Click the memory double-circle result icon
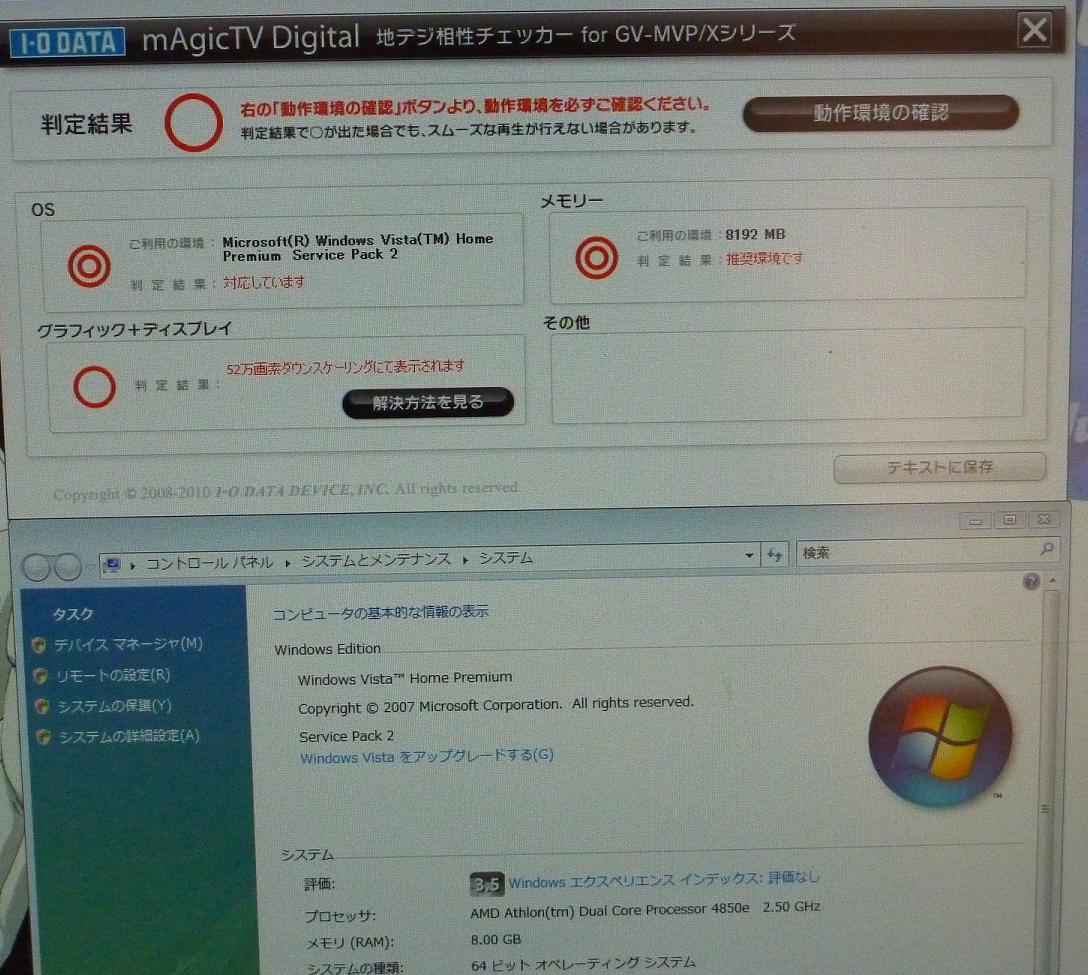This screenshot has width=1088, height=975. [596, 257]
